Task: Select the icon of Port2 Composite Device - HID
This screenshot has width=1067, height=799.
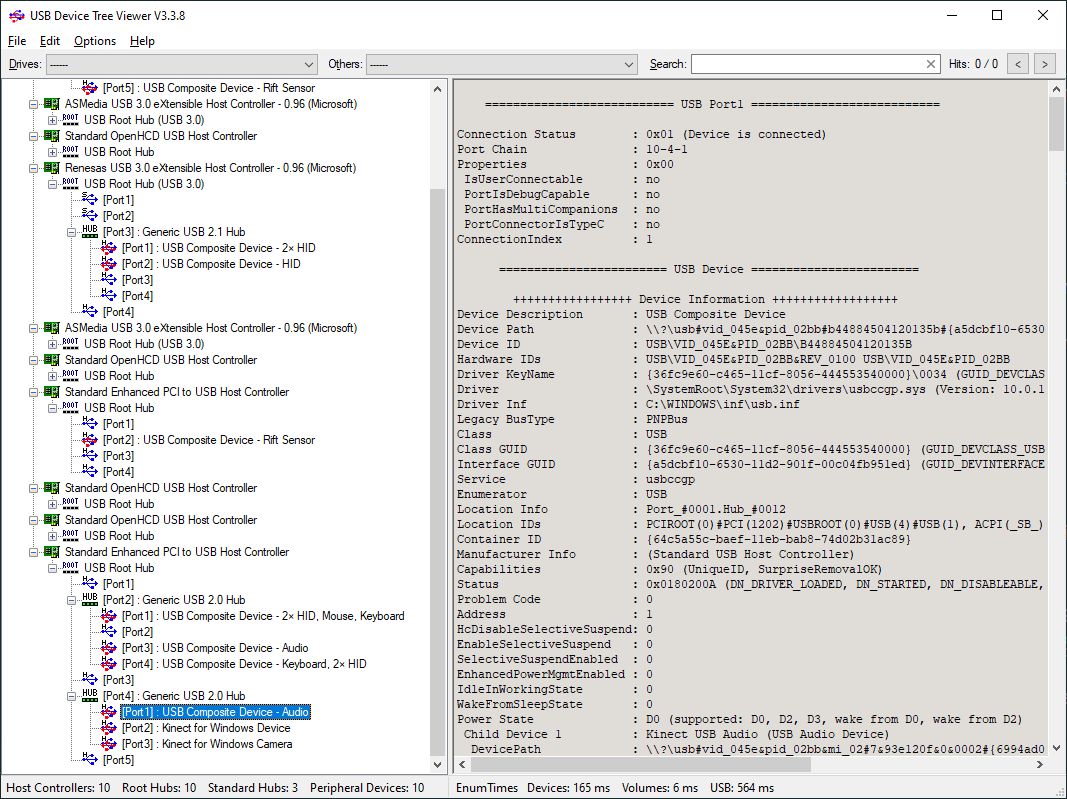Action: point(108,264)
